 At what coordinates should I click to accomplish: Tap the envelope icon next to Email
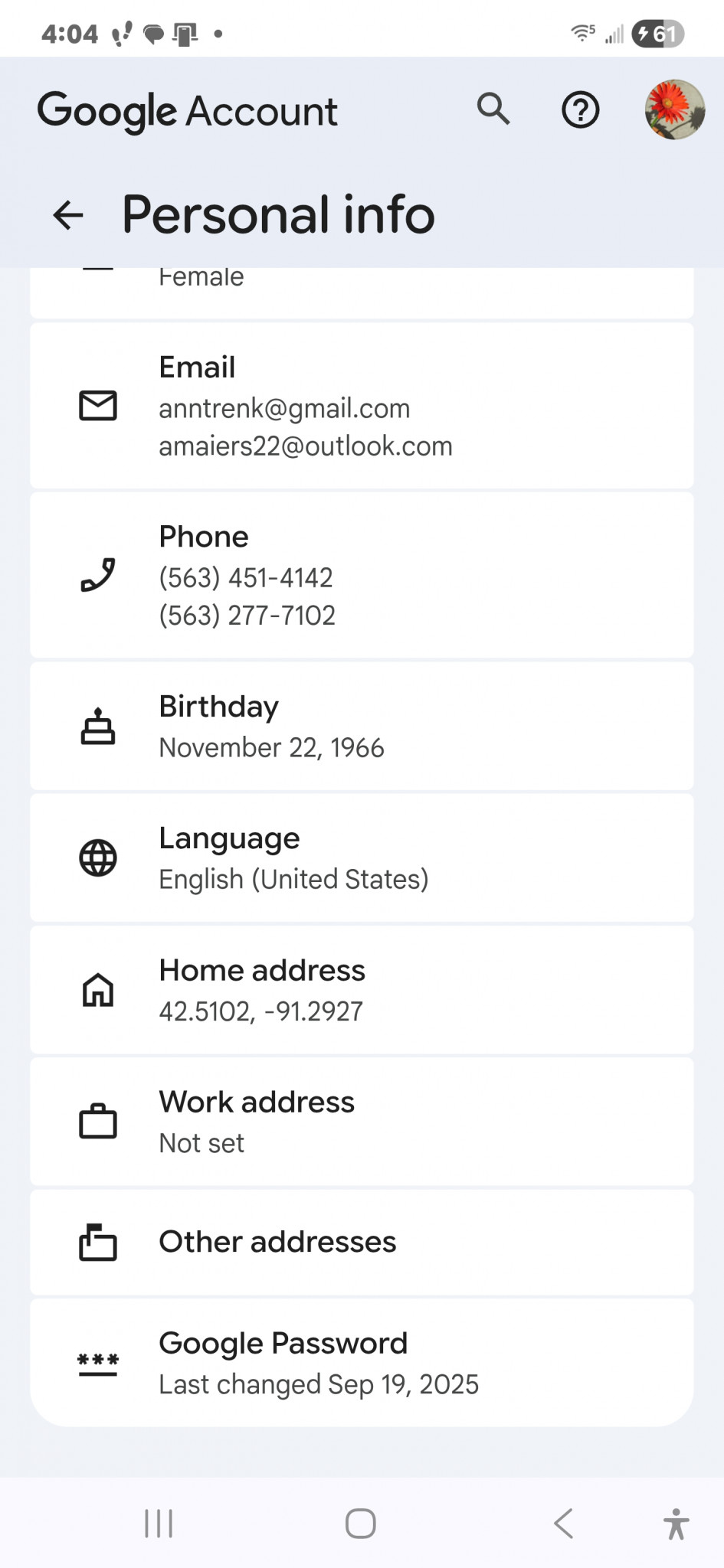(98, 406)
